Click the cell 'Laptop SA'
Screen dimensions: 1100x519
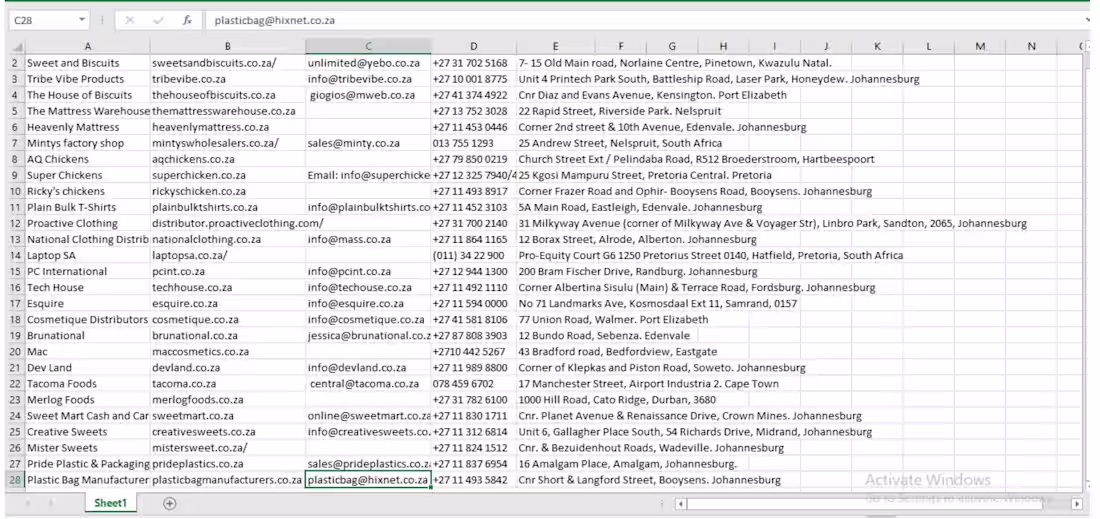pyautogui.click(x=87, y=255)
